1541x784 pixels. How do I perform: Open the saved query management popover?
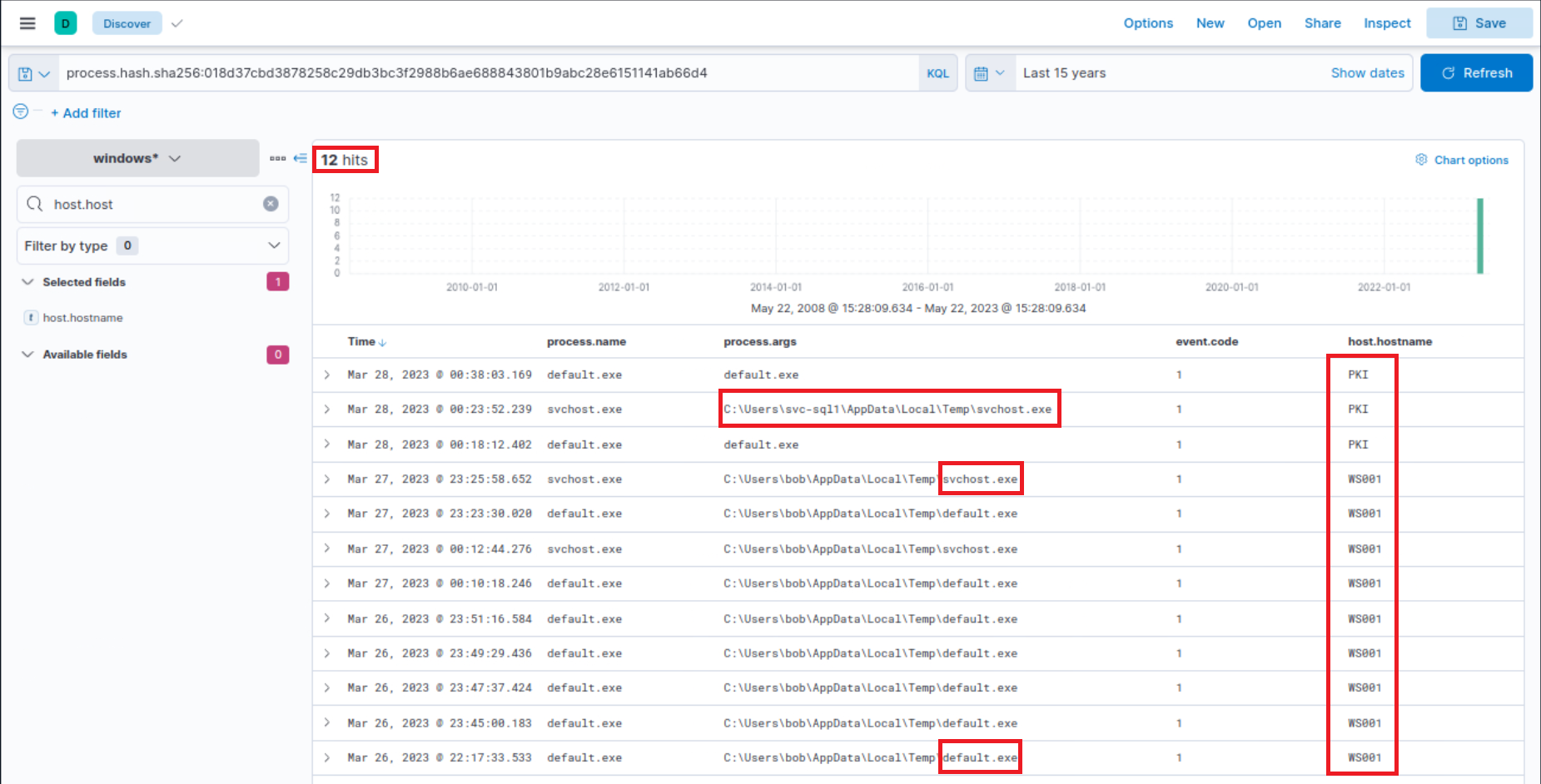[33, 72]
